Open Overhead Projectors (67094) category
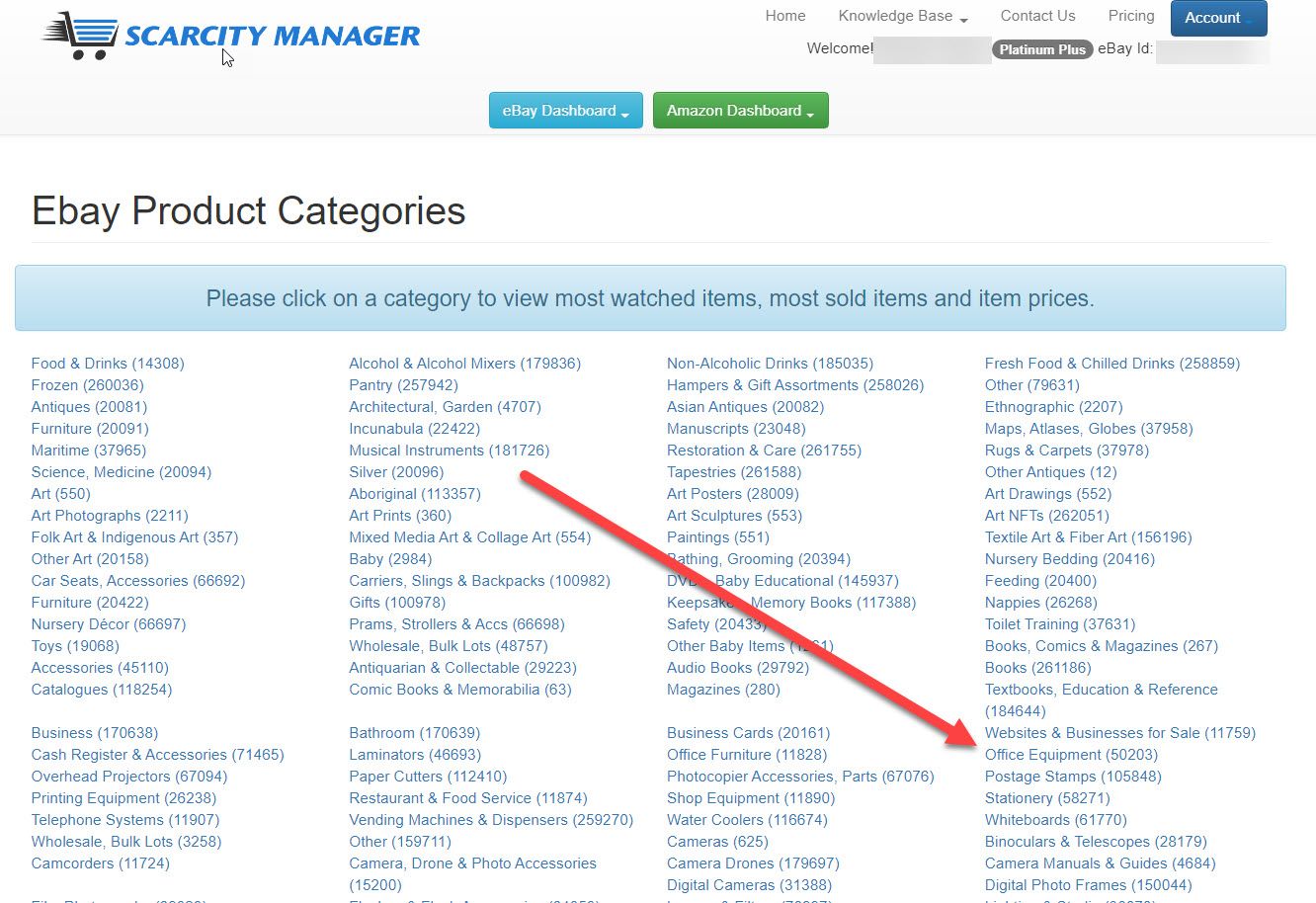The width and height of the screenshot is (1316, 903). (x=129, y=777)
